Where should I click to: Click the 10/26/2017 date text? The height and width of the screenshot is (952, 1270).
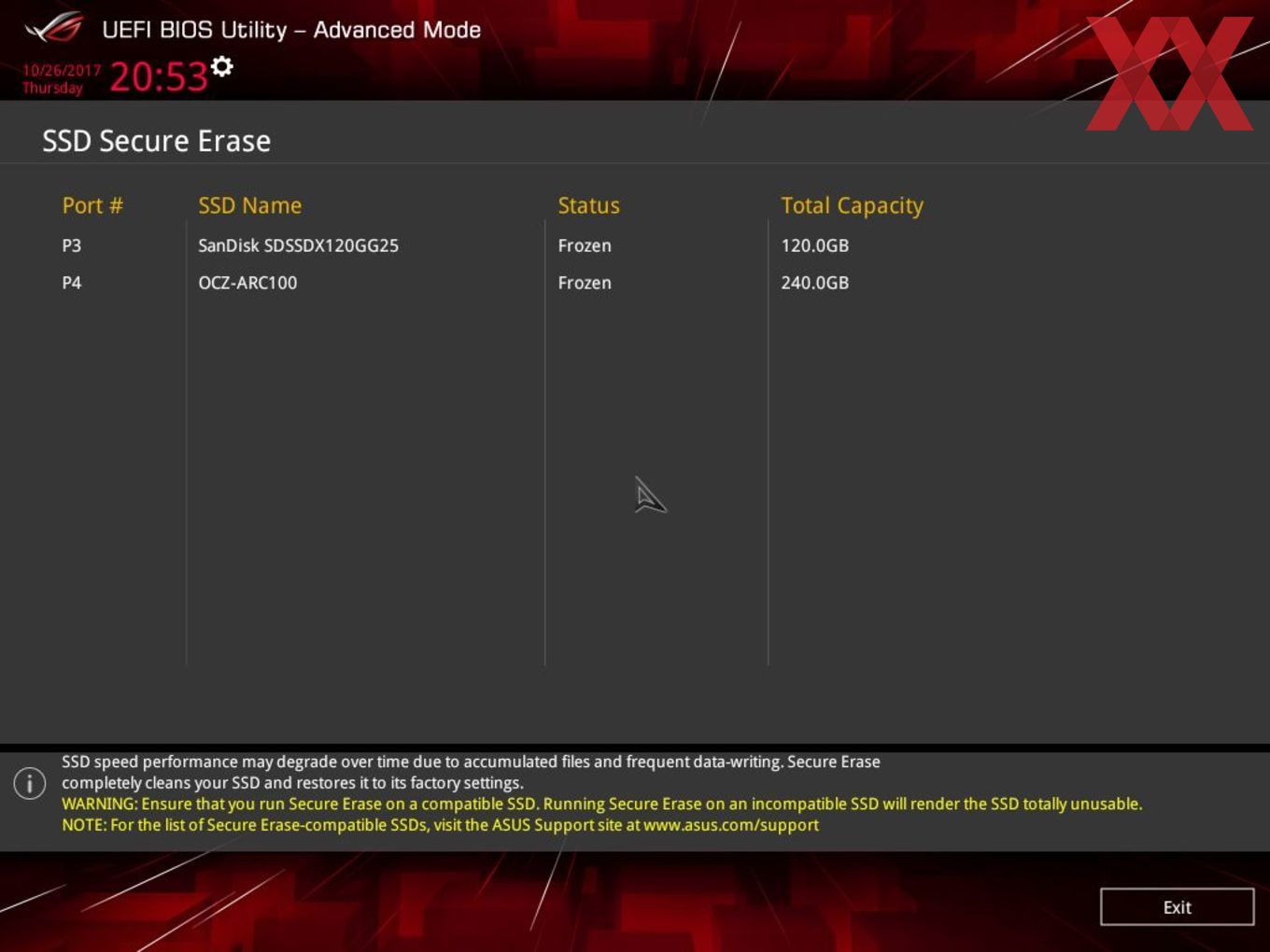pyautogui.click(x=62, y=70)
